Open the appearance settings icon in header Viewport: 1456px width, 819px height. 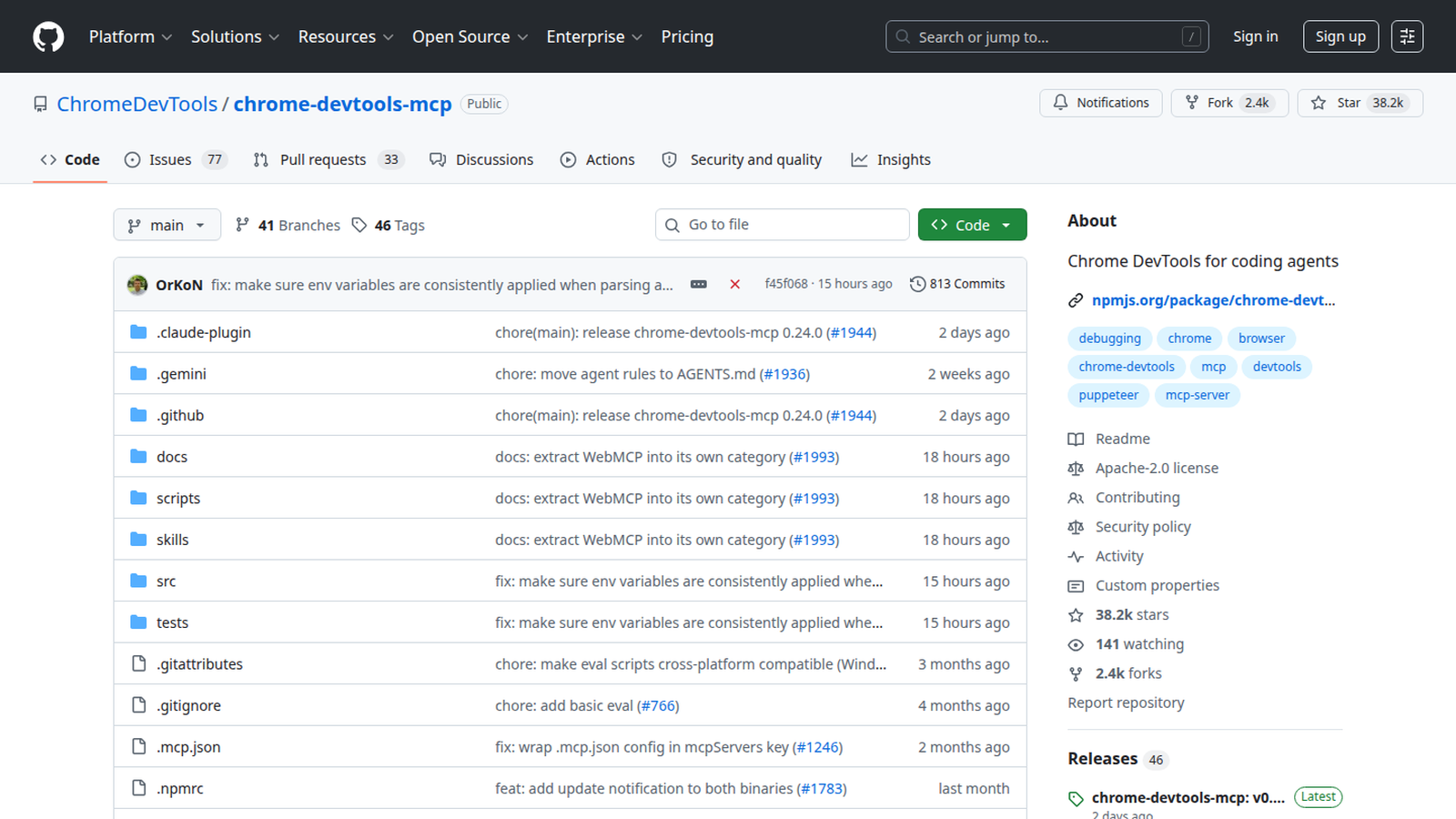click(1407, 36)
